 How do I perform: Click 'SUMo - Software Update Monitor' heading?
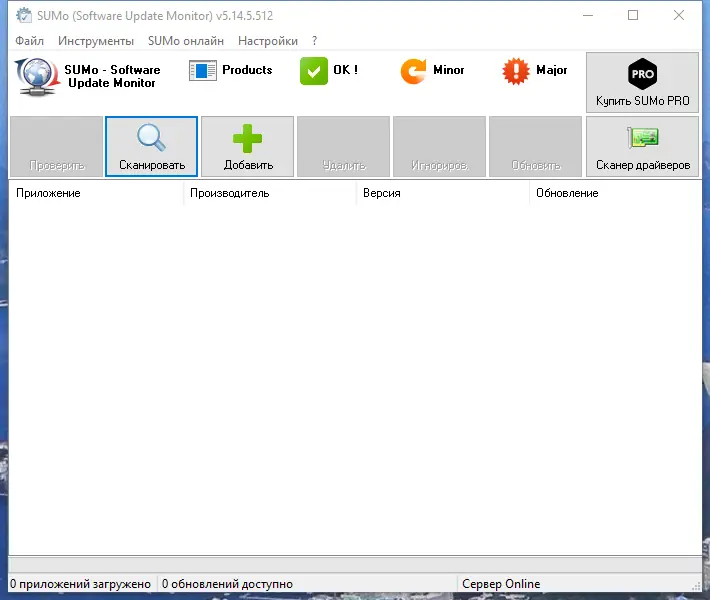tap(112, 76)
